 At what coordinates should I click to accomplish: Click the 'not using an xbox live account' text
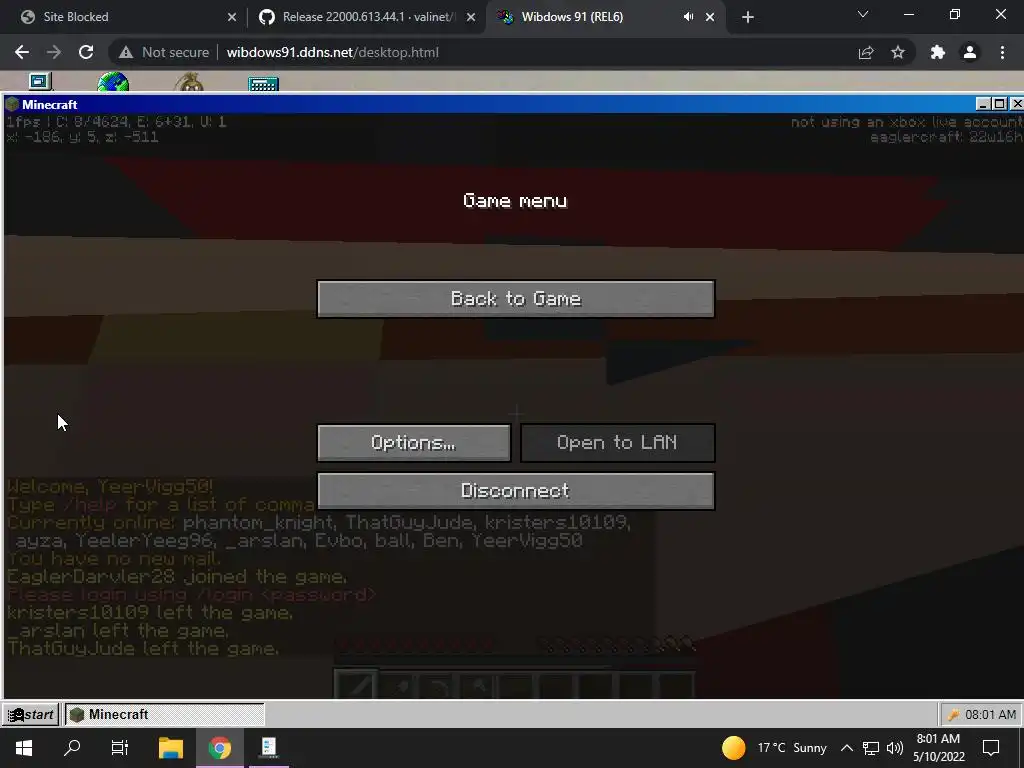coord(907,122)
